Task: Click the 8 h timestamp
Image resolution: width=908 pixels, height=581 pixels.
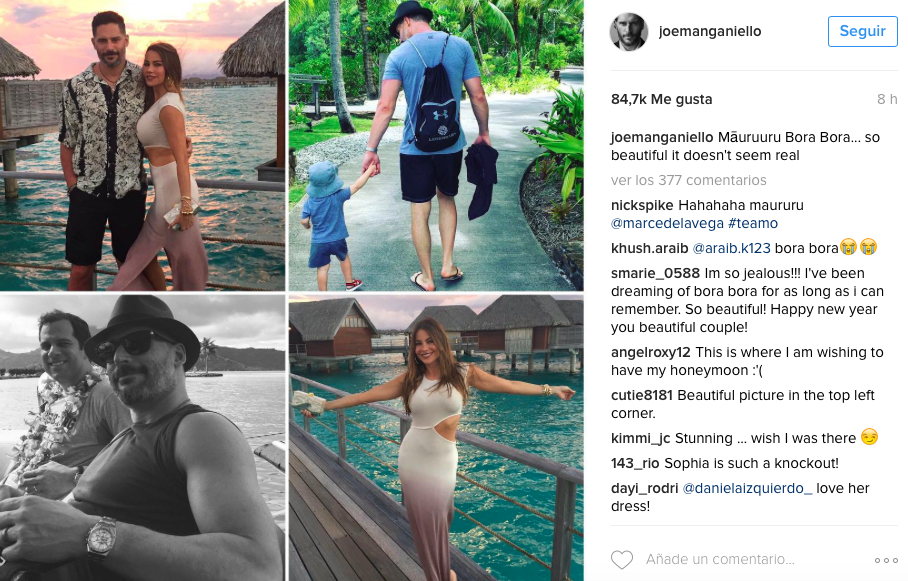Action: coord(887,99)
